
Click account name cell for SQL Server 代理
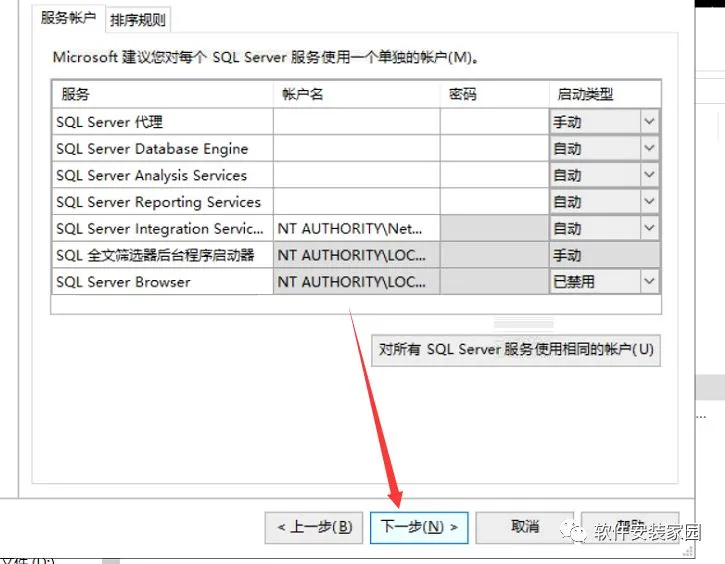tap(356, 122)
